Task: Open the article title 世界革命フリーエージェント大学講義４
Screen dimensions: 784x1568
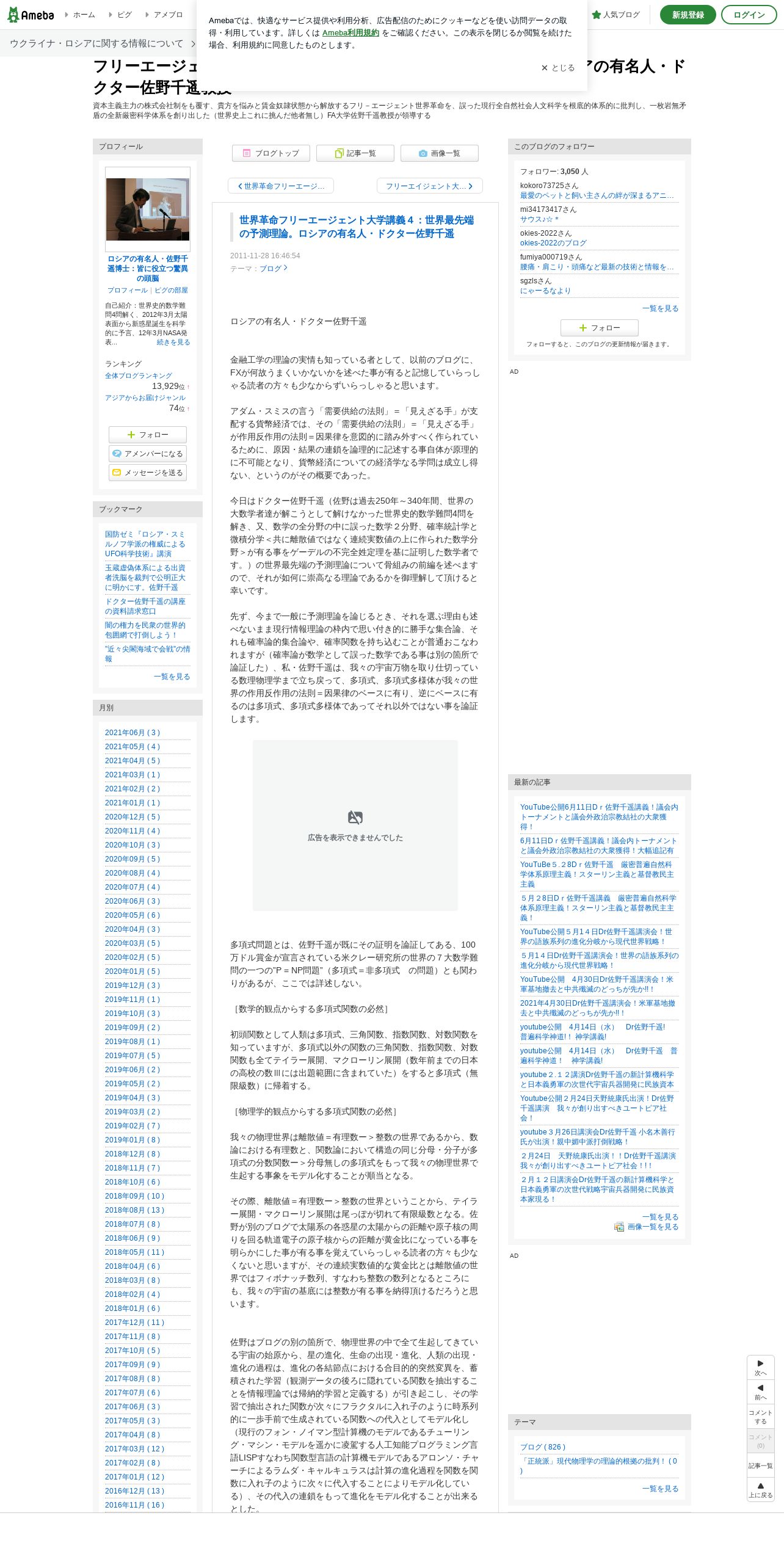Action: [357, 227]
